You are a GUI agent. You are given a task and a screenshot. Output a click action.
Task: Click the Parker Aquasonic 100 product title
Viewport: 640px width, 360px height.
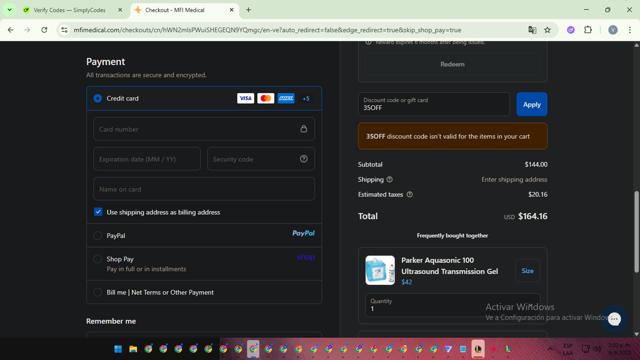pyautogui.click(x=449, y=266)
